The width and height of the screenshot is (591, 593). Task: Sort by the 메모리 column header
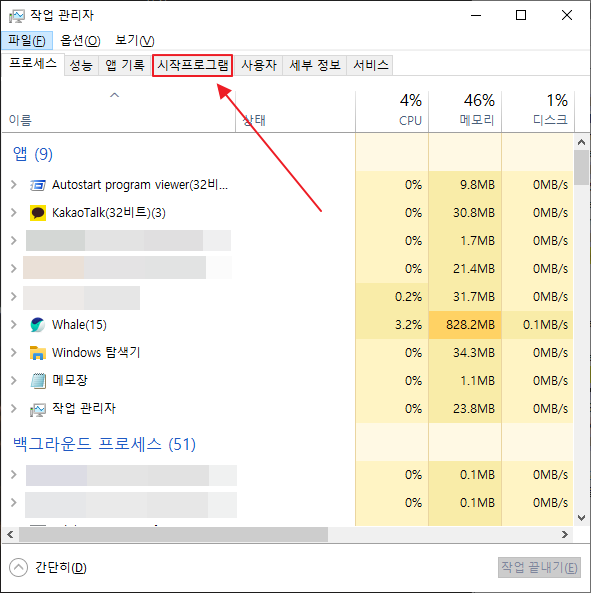pos(465,112)
